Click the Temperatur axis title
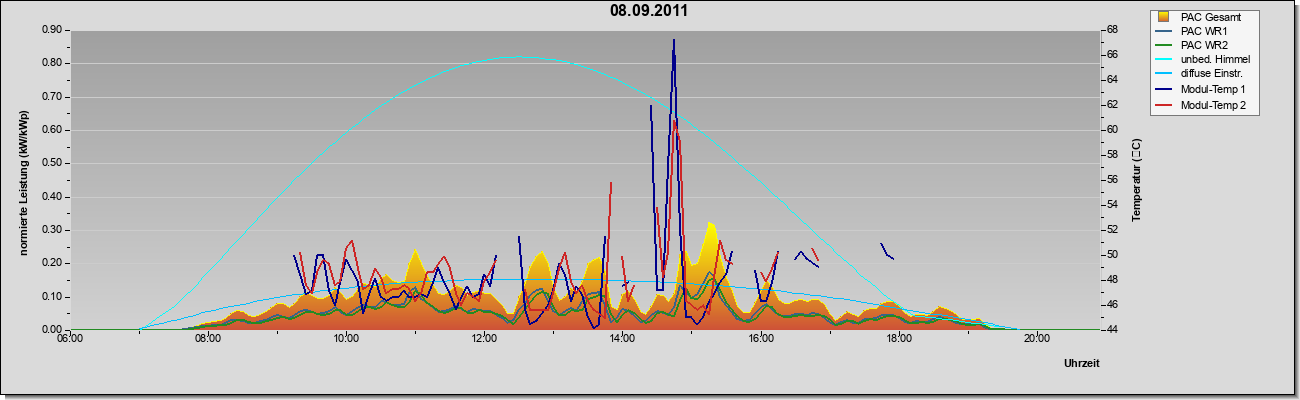 [1136, 181]
